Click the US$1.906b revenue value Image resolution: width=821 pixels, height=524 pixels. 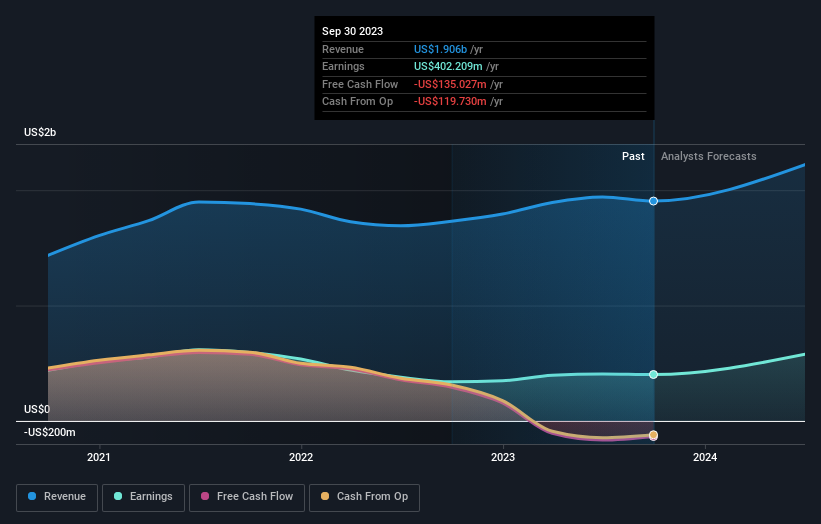point(440,49)
